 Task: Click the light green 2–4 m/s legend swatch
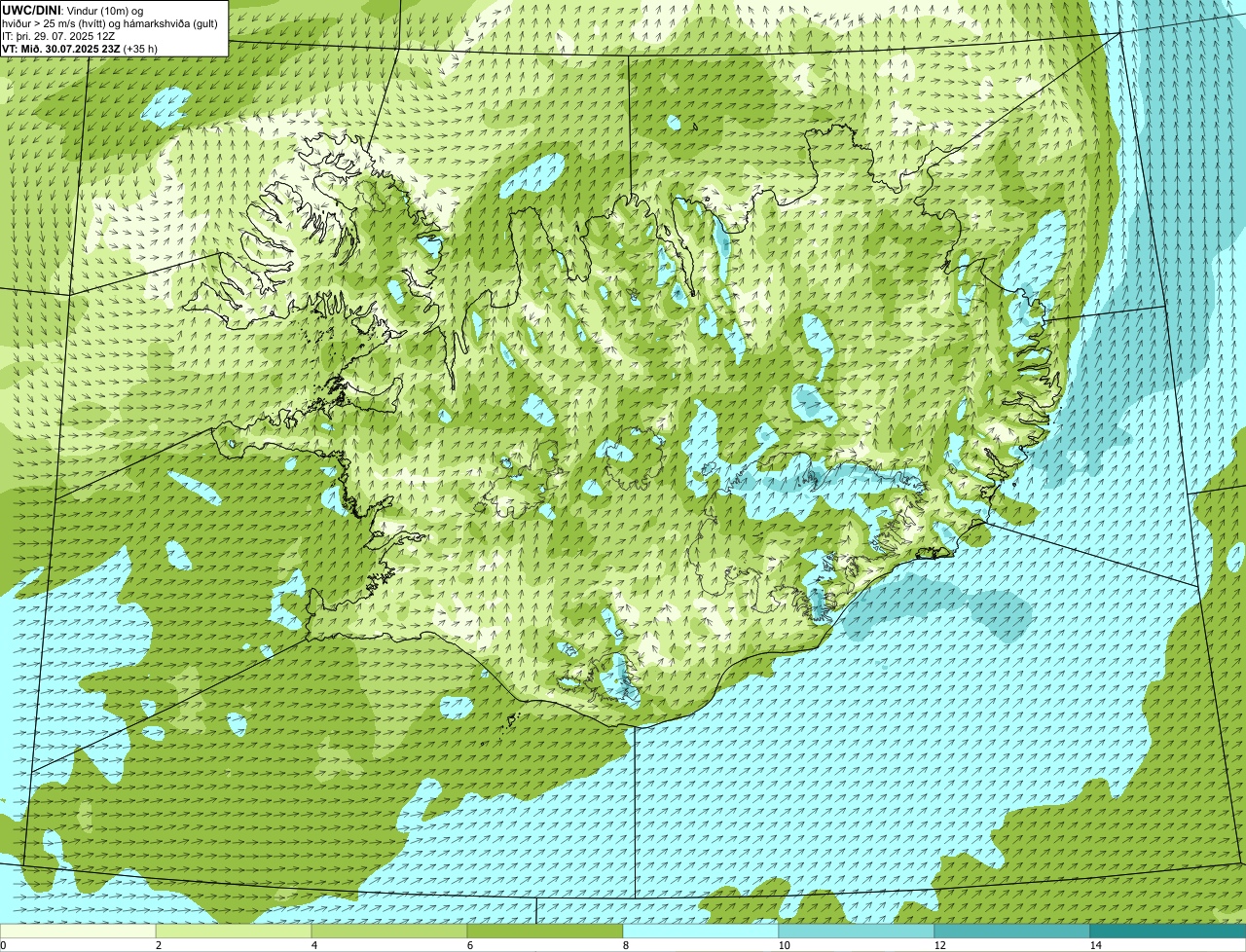point(234,931)
